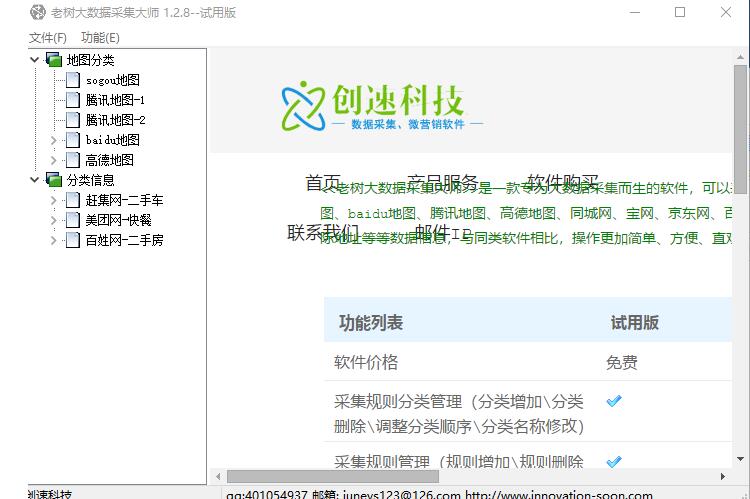Click the sogou地图 document icon
The width and height of the screenshot is (750, 499).
(x=73, y=80)
